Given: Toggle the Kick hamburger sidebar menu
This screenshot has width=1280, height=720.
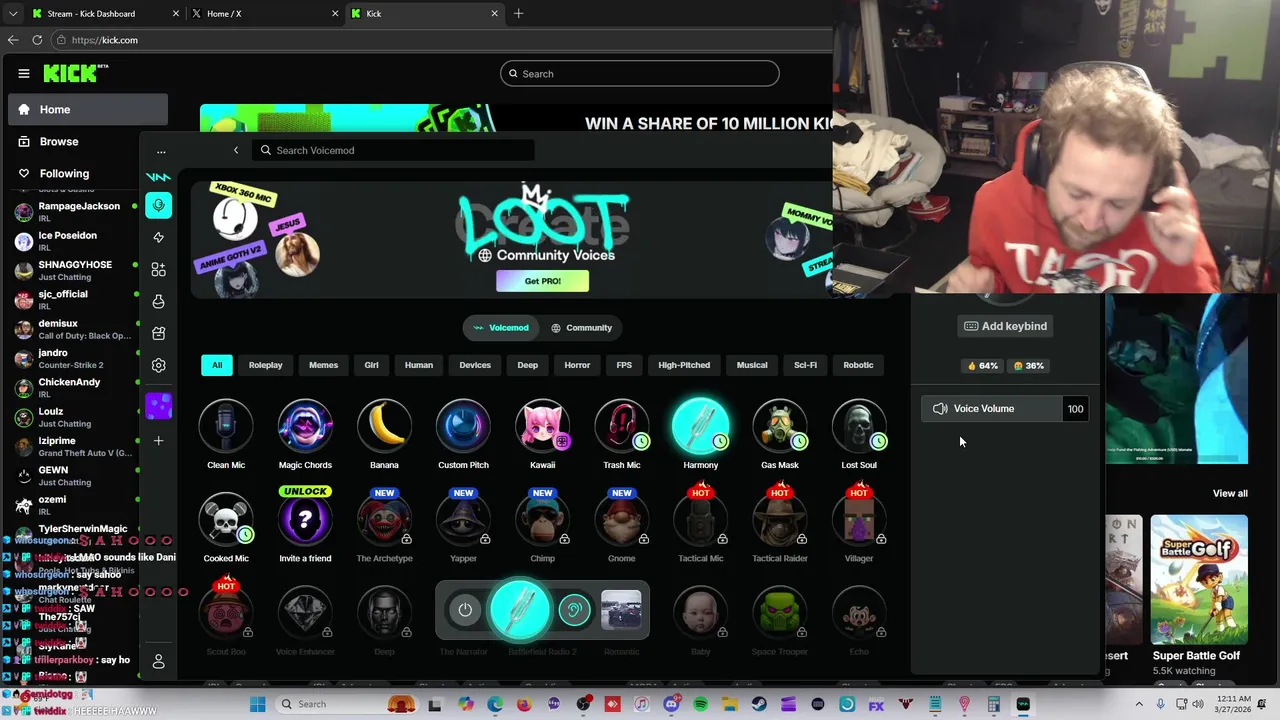Looking at the screenshot, I should [24, 73].
